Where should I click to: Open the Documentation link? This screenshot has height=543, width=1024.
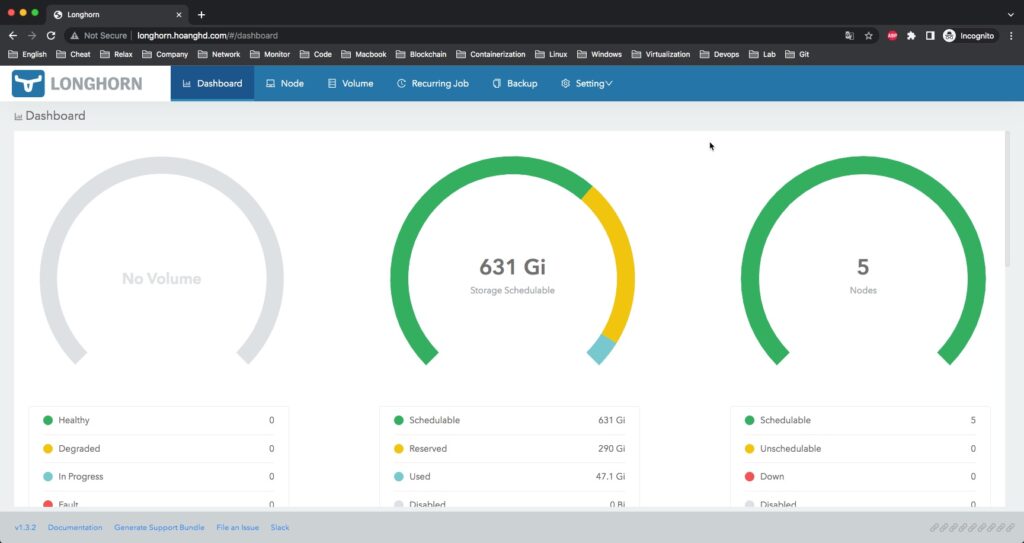pyautogui.click(x=75, y=527)
